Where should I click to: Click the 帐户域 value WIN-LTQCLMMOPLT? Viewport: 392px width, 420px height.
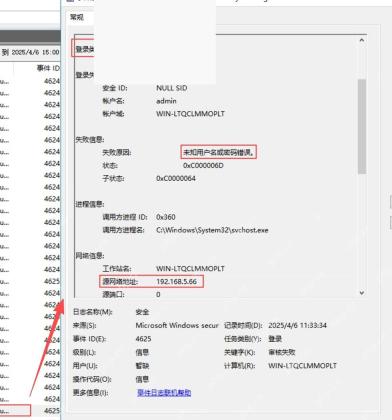click(x=190, y=114)
